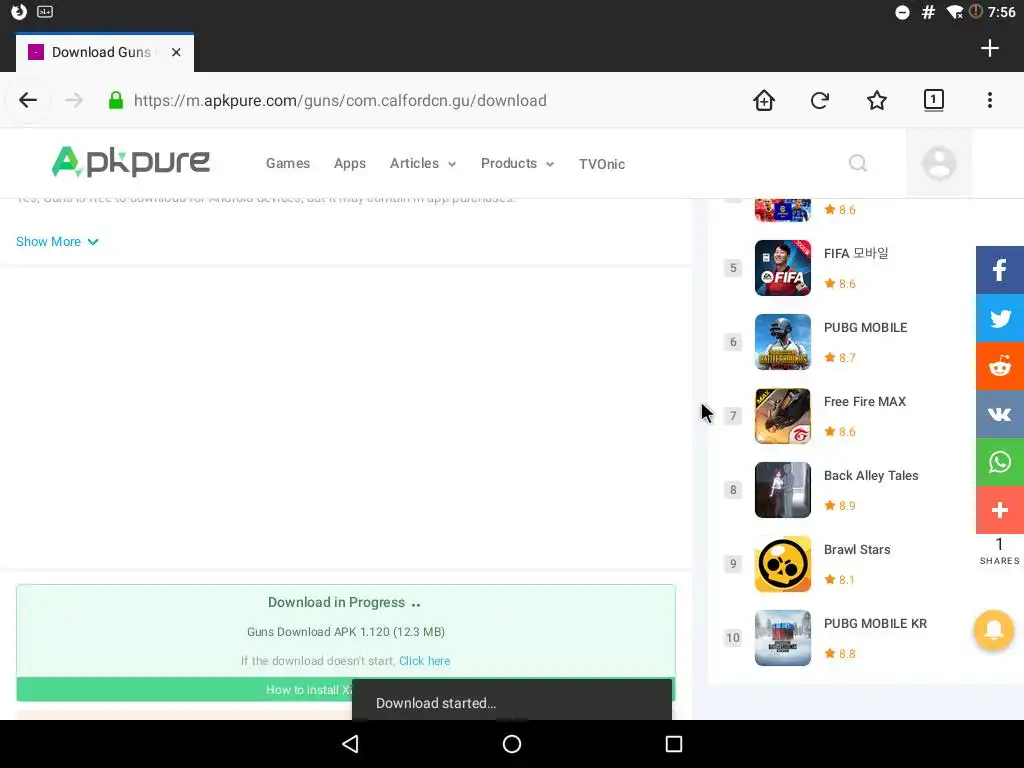Open the Apps menu
The height and width of the screenshot is (768, 1024).
tap(349, 163)
